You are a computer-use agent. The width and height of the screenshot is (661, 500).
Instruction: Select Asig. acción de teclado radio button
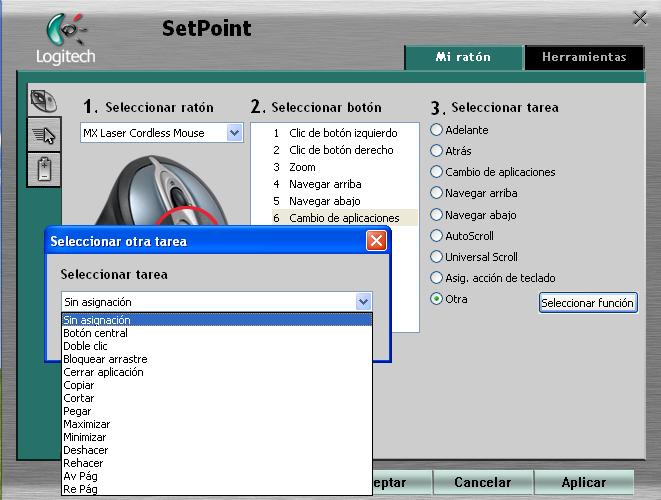coord(436,277)
